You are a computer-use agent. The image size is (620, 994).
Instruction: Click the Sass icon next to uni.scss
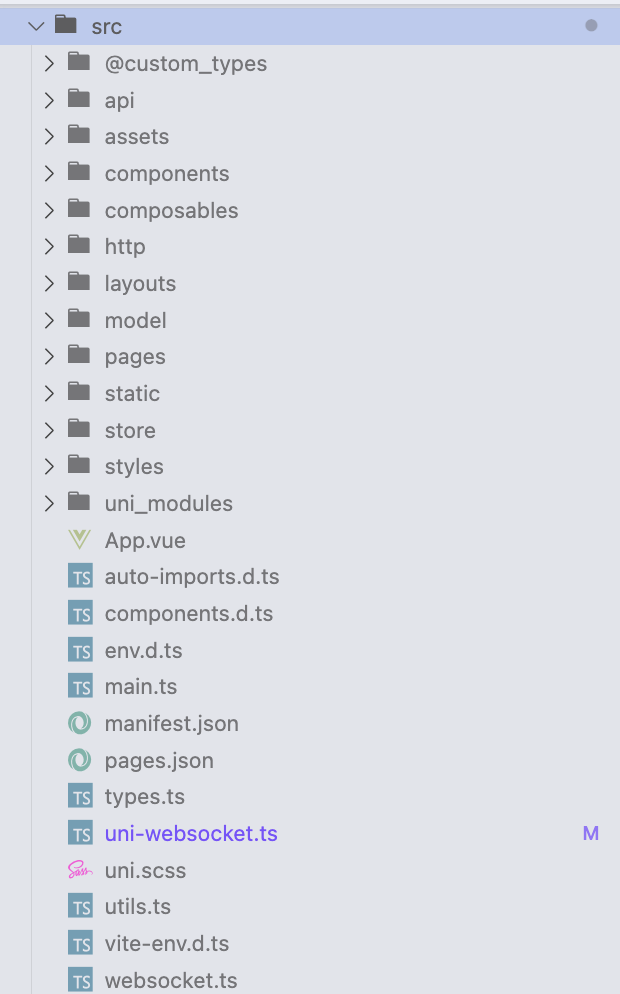point(80,870)
